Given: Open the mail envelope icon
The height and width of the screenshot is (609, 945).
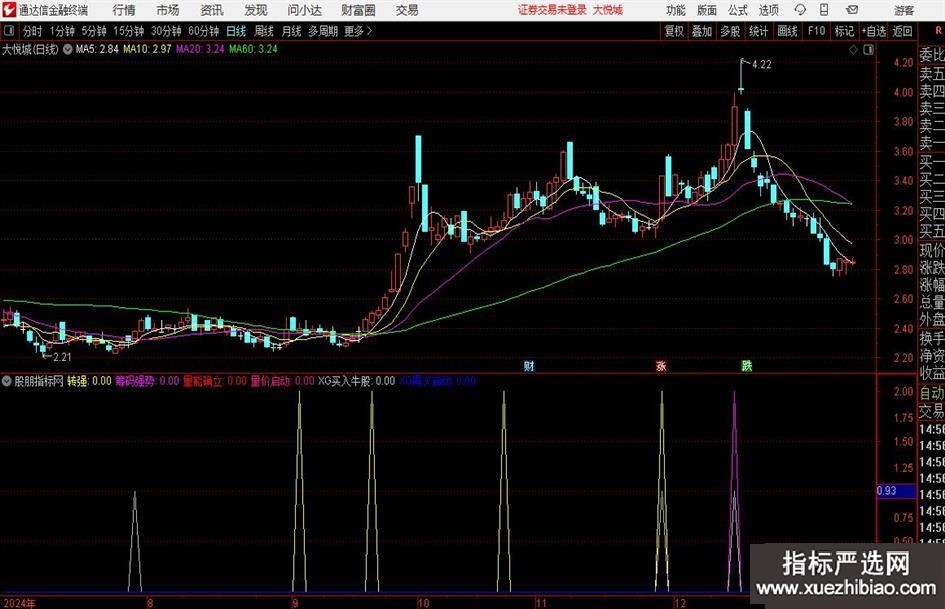Looking at the screenshot, I should tap(852, 10).
